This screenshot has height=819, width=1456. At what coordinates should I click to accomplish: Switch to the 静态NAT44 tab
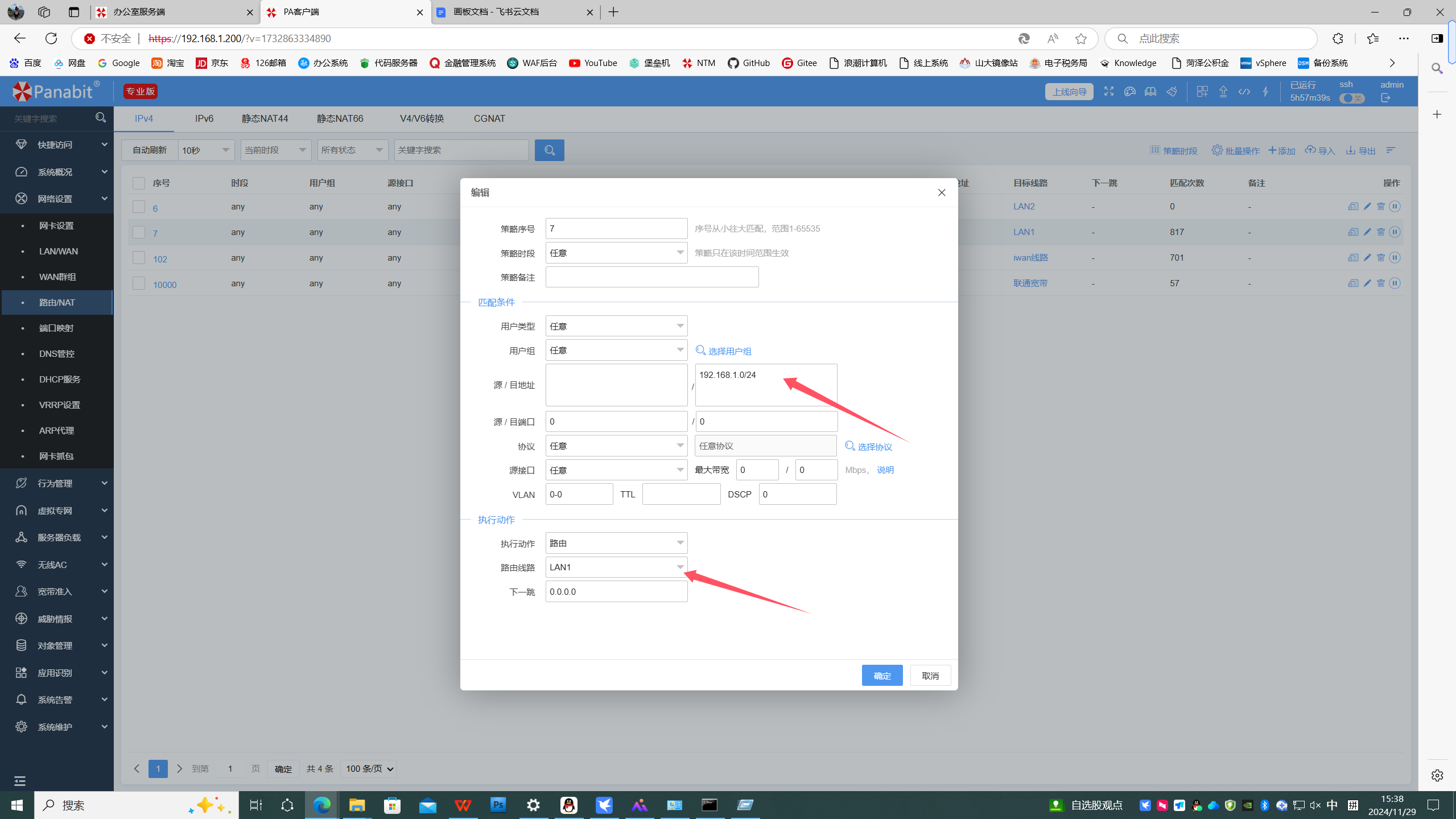pyautogui.click(x=265, y=118)
